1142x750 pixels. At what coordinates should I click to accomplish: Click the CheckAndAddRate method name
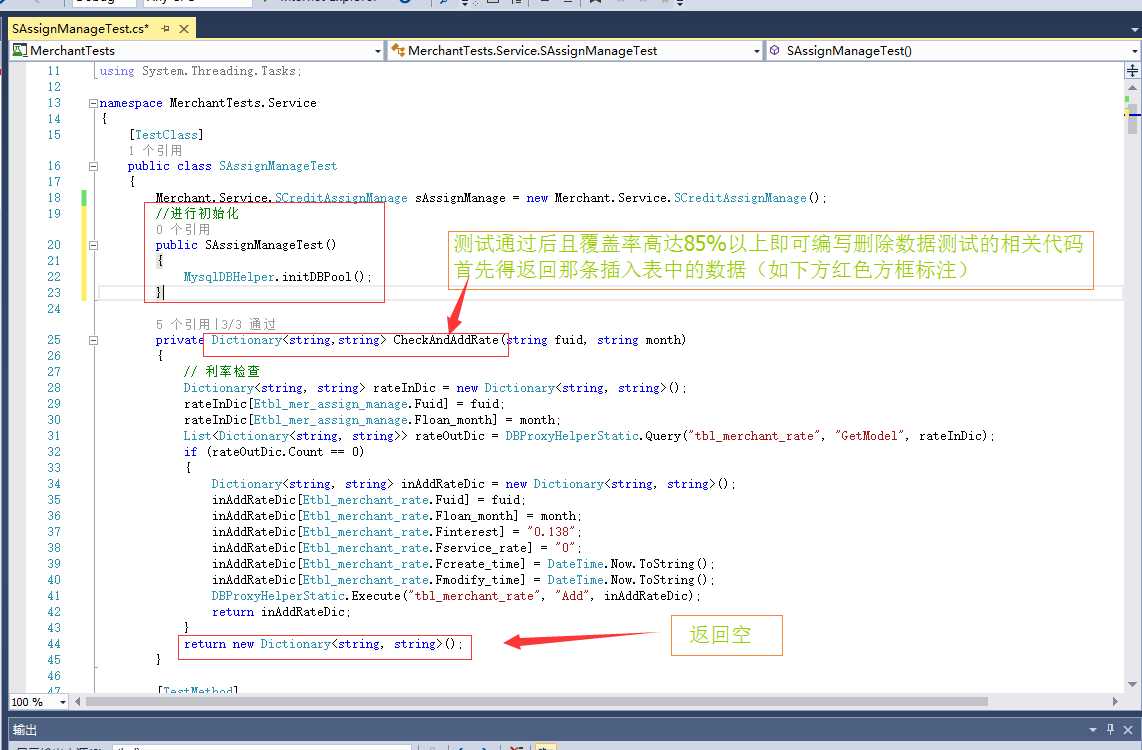[446, 340]
